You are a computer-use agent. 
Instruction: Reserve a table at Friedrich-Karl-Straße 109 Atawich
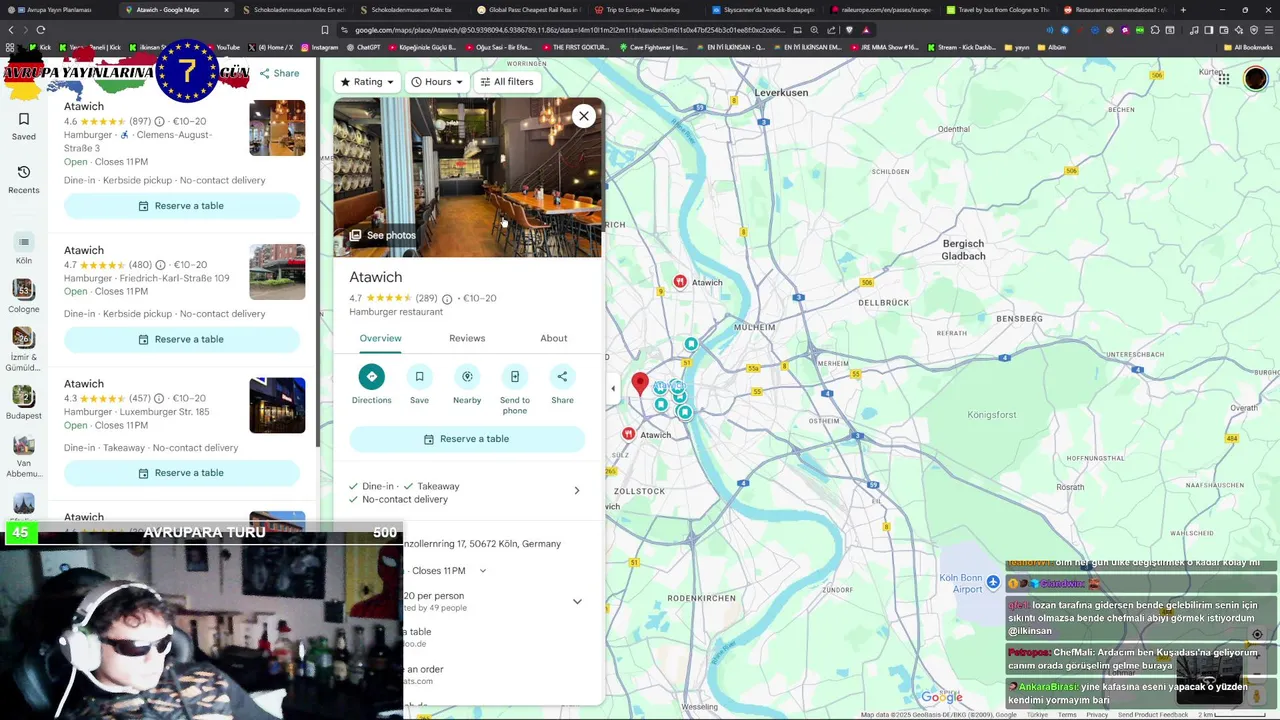(182, 339)
